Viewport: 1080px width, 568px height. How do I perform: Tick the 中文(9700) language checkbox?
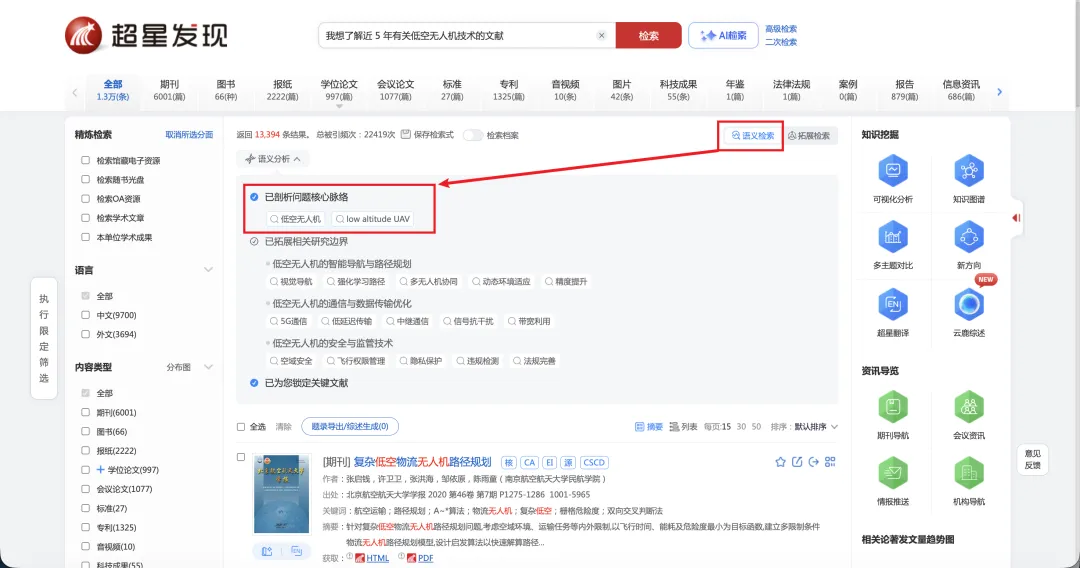coord(86,315)
